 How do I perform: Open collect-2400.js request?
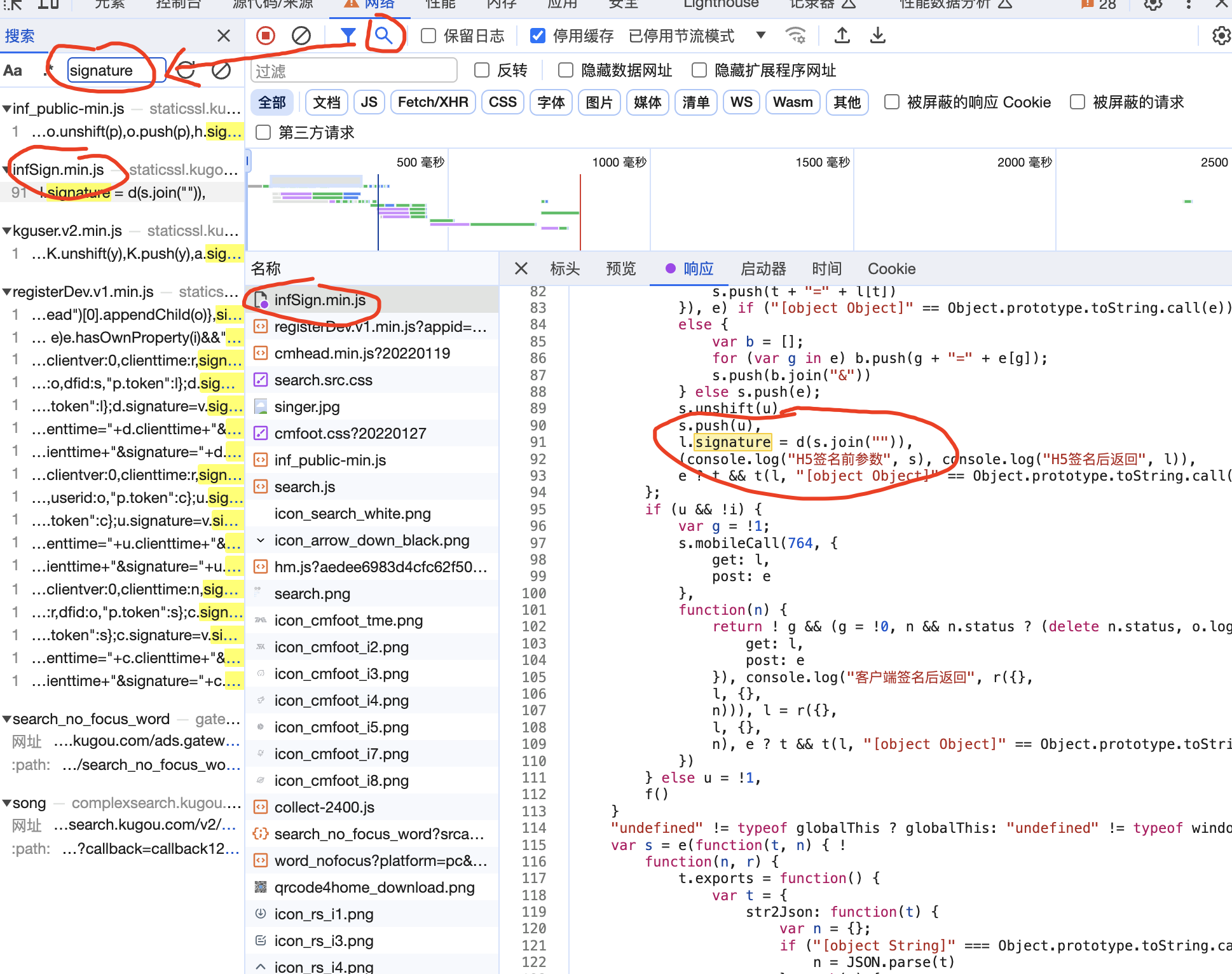pyautogui.click(x=372, y=807)
